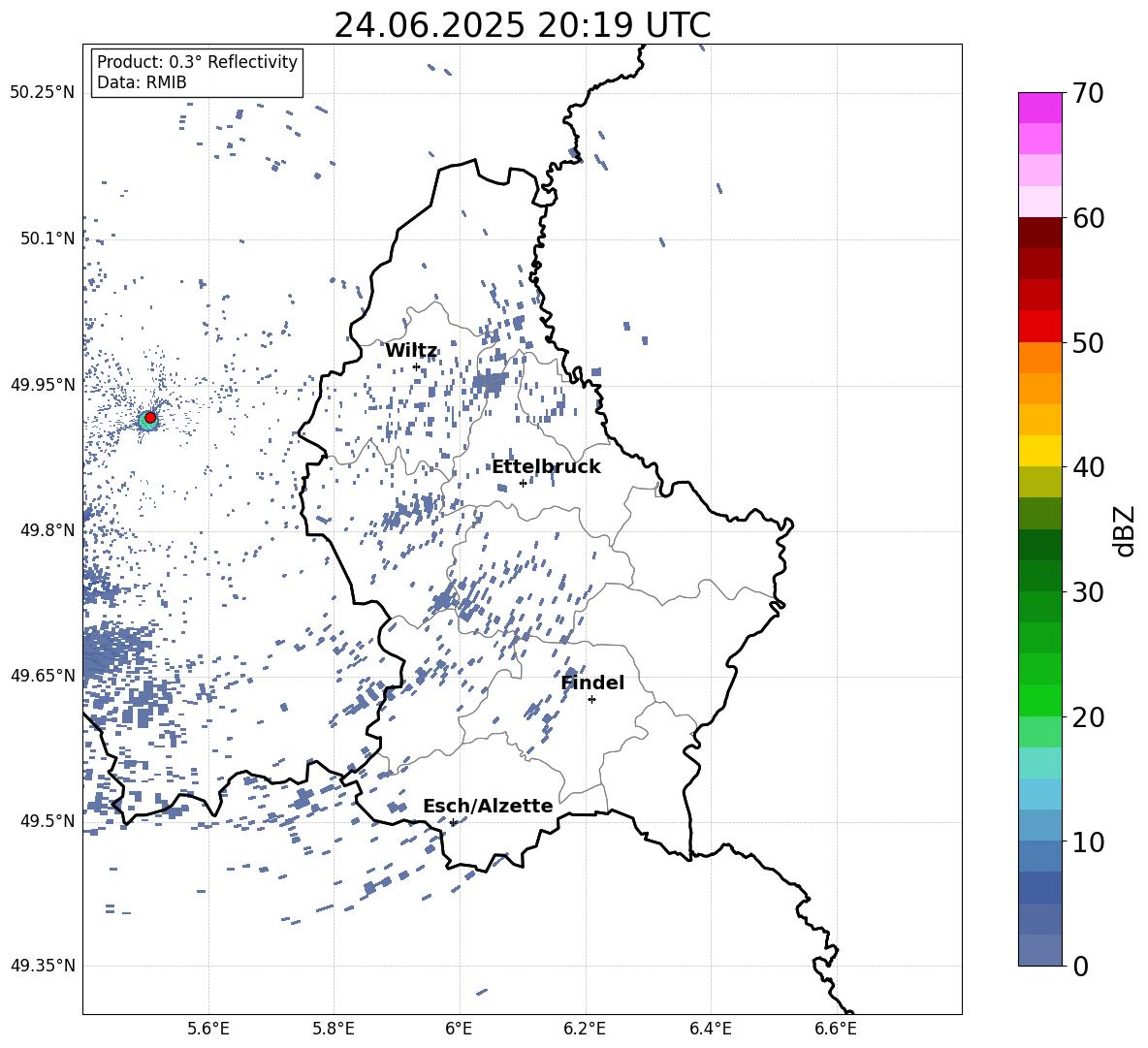Click the Ettelbruck cross location marker
The image size is (1148, 1048).
pyautogui.click(x=523, y=483)
